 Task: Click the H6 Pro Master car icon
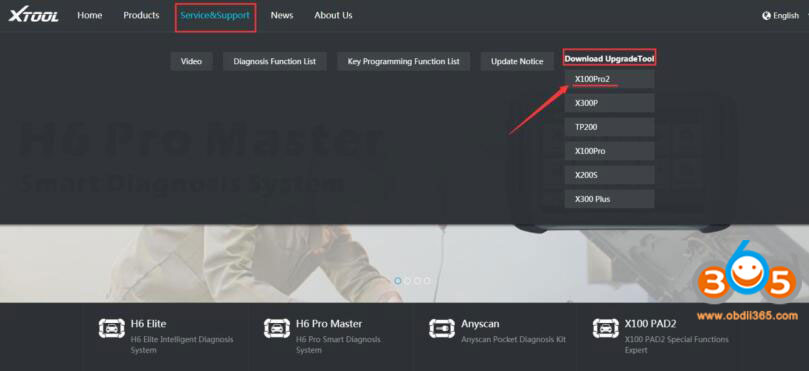(x=277, y=328)
